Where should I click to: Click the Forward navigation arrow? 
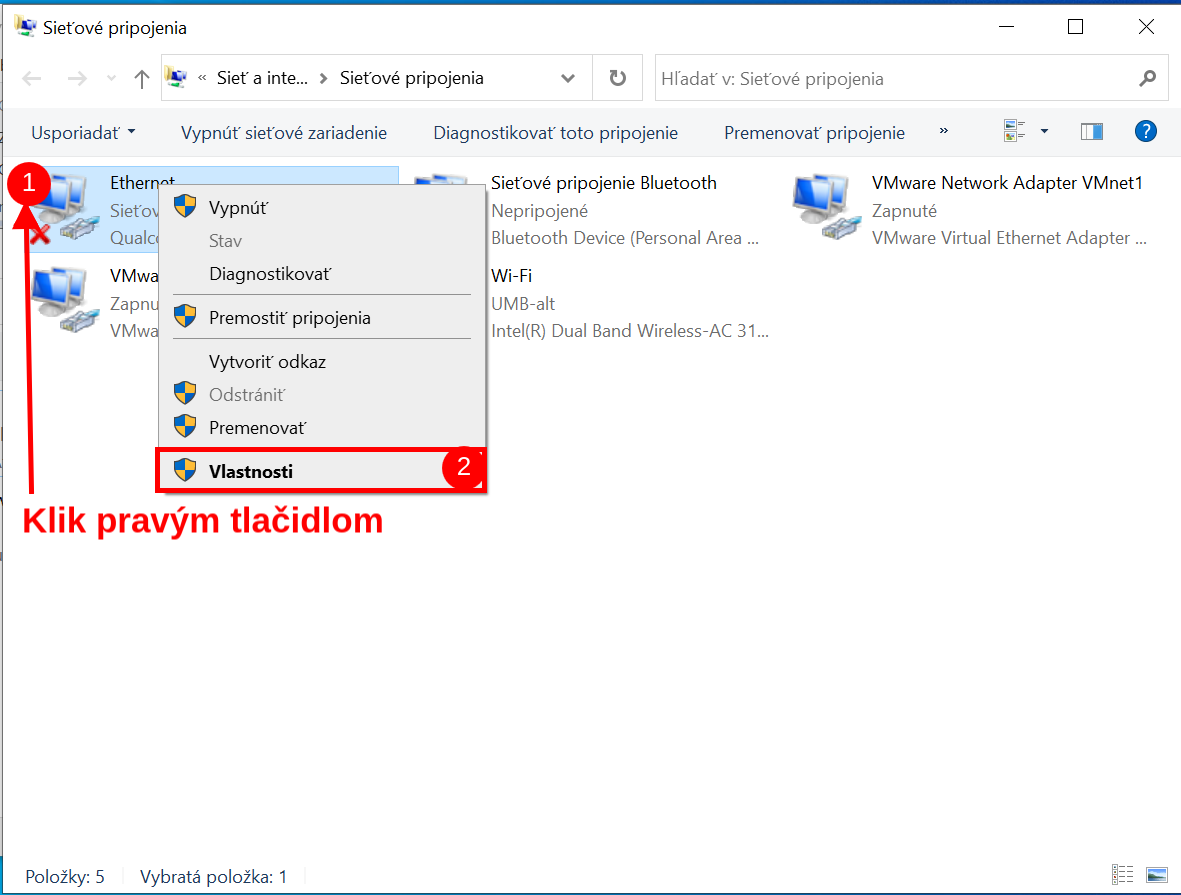[77, 78]
